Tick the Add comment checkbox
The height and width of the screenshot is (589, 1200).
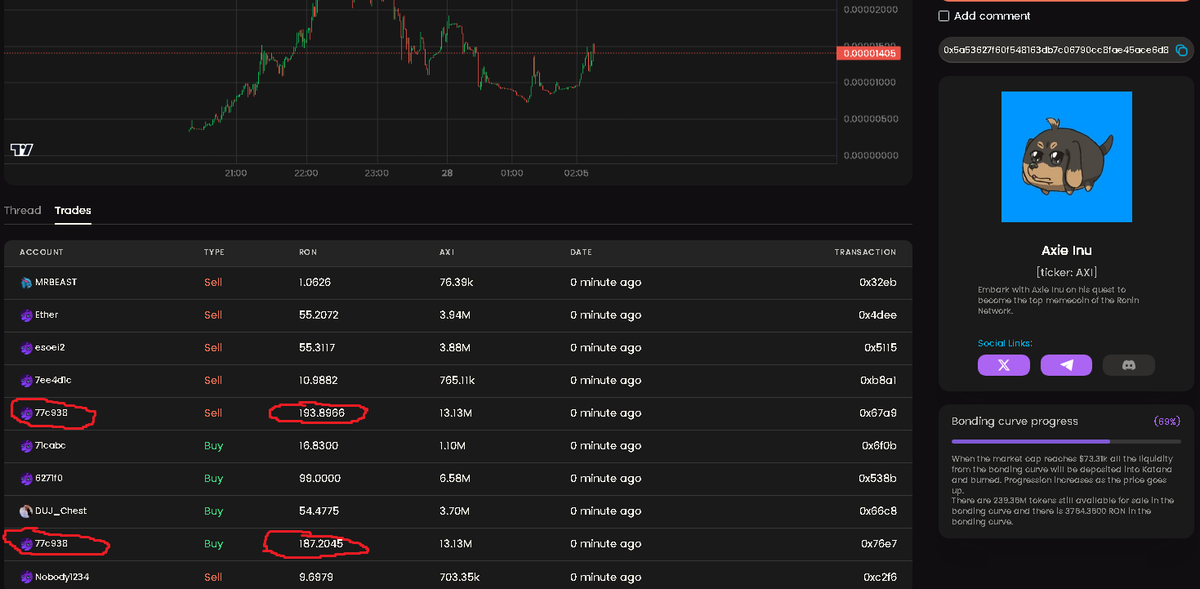click(x=944, y=16)
